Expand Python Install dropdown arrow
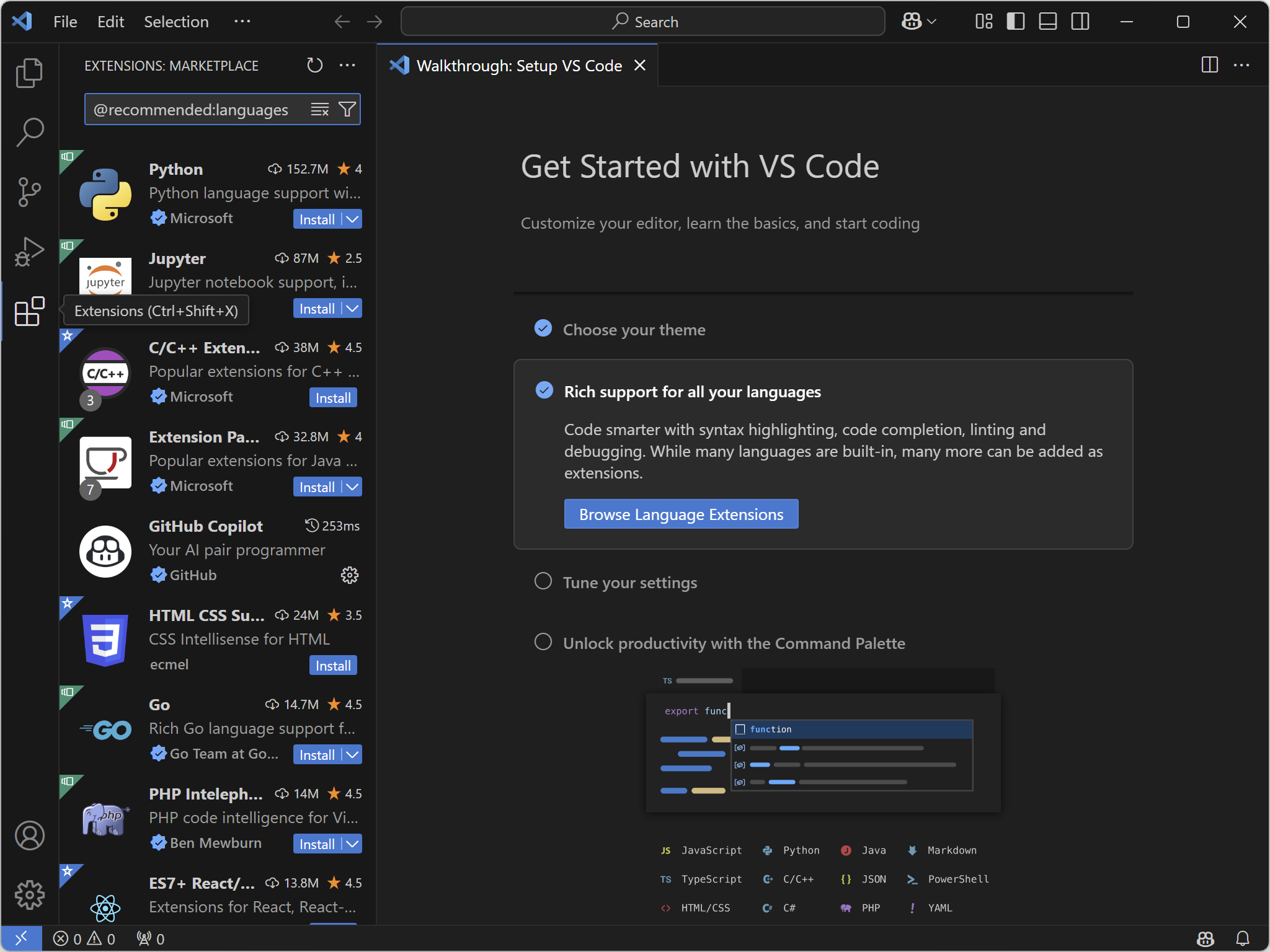 pos(352,219)
